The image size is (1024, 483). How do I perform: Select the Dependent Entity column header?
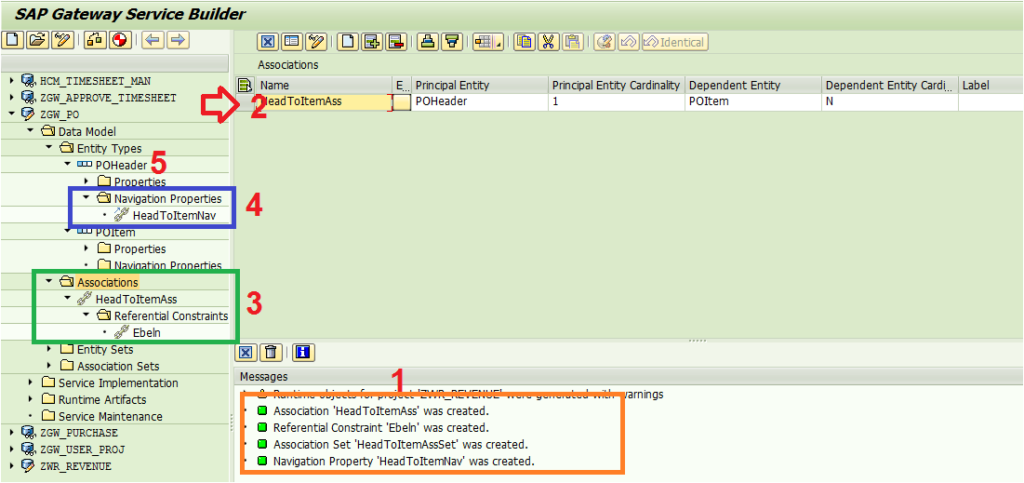pyautogui.click(x=754, y=86)
